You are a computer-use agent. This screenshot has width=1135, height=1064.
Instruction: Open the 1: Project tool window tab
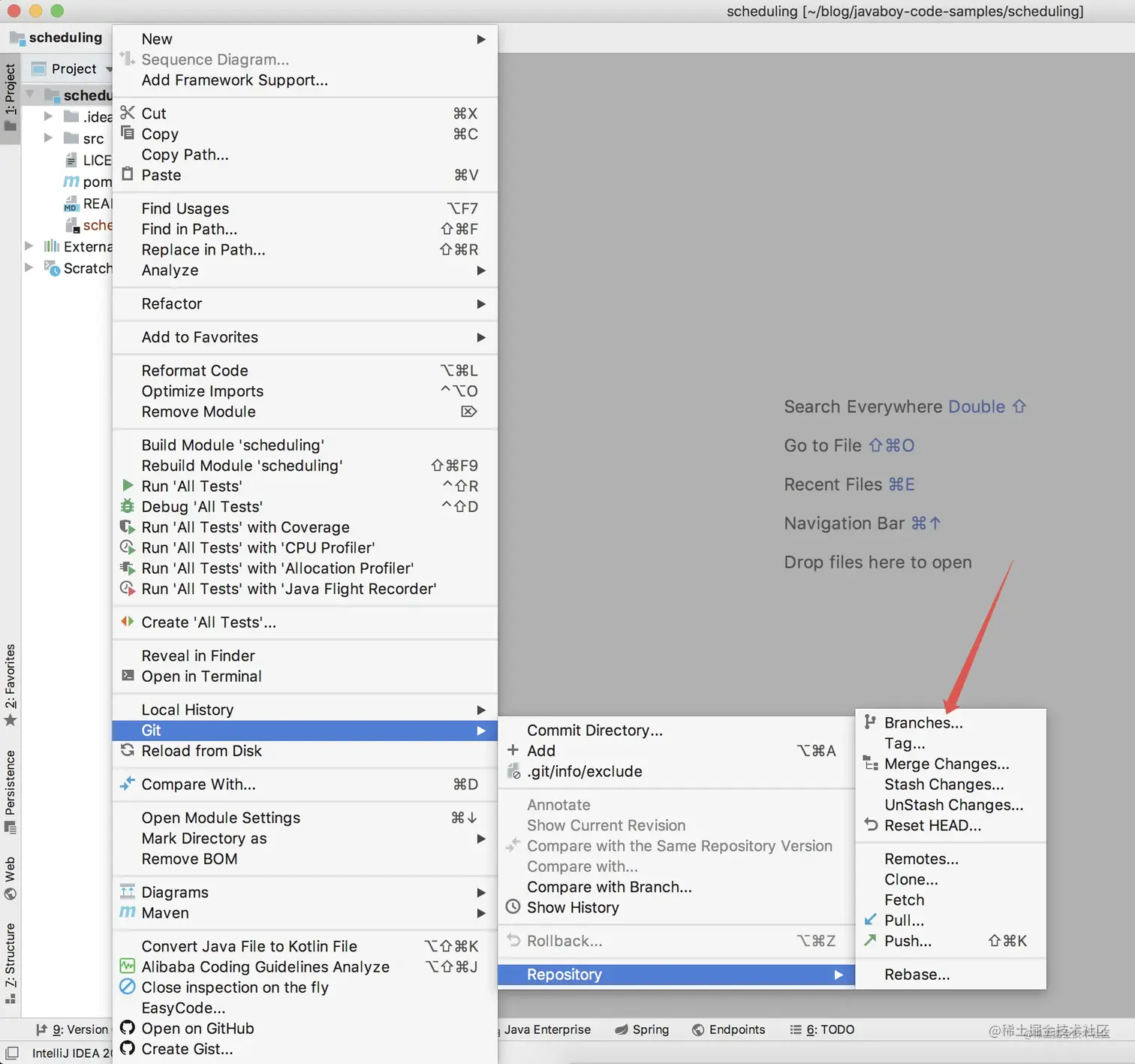10,98
